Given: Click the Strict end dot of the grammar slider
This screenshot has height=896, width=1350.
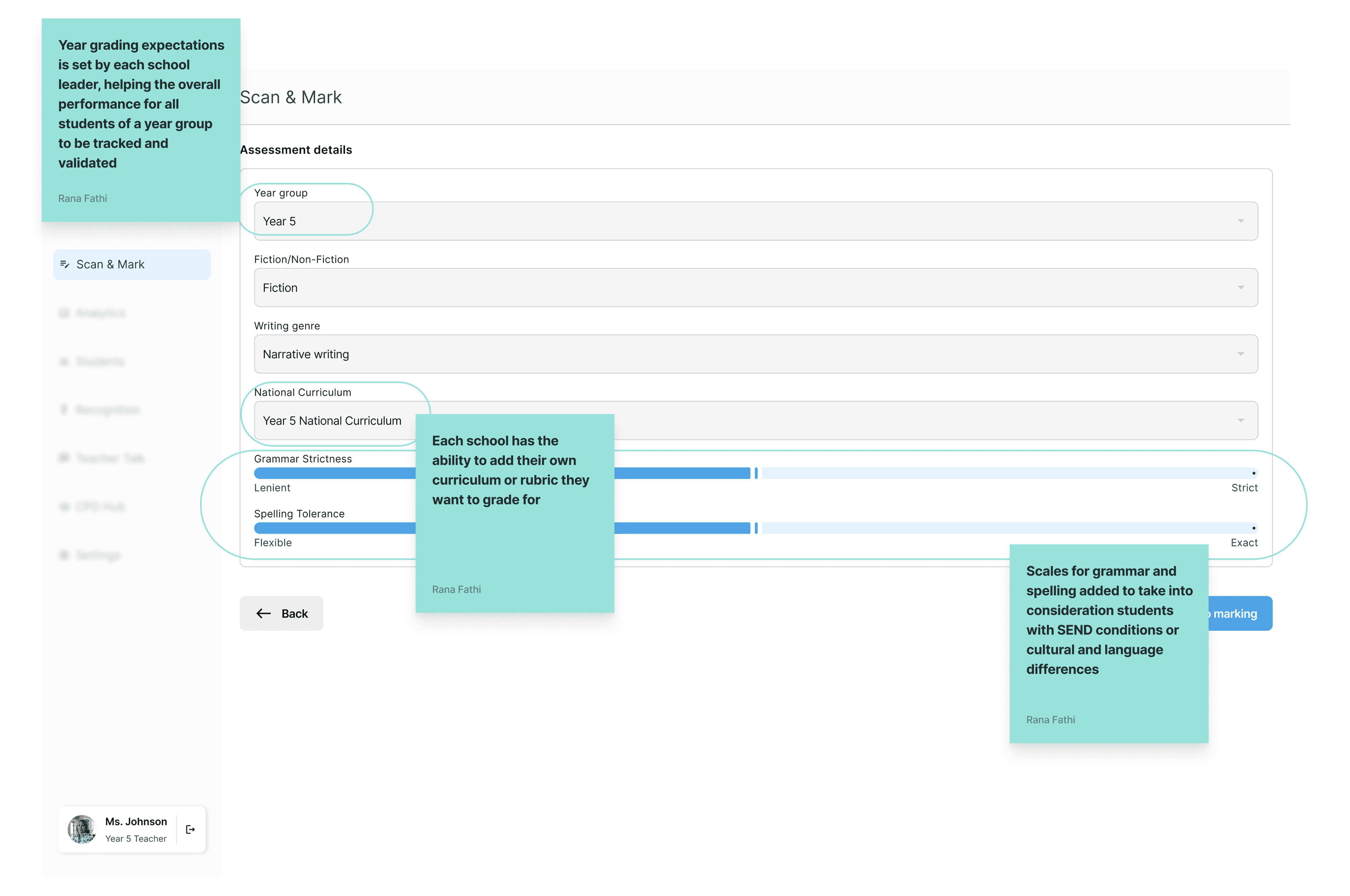Looking at the screenshot, I should coord(1253,473).
